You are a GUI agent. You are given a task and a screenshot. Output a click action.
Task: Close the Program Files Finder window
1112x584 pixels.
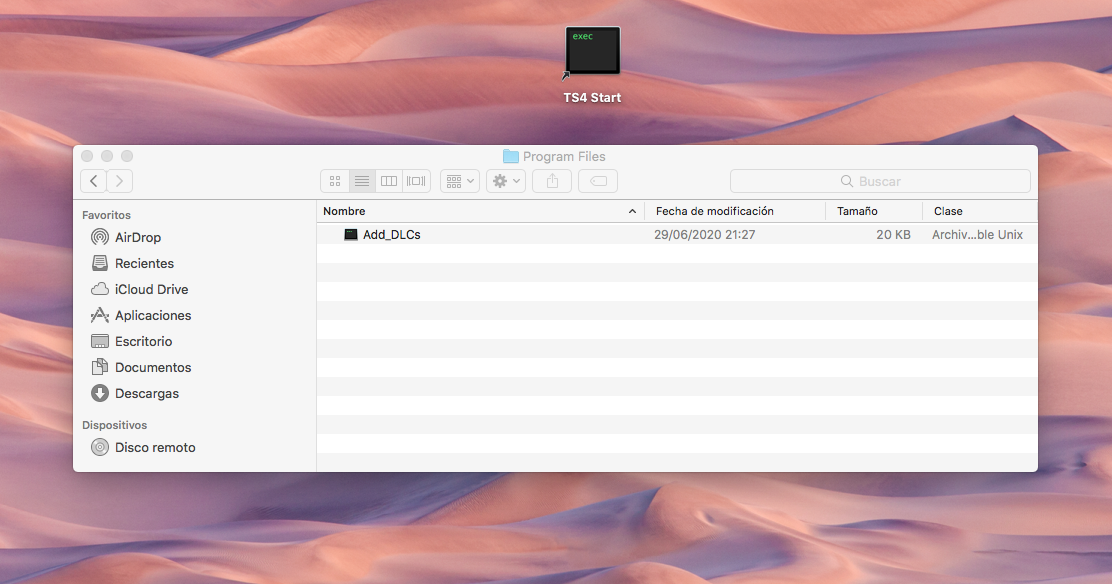click(87, 156)
